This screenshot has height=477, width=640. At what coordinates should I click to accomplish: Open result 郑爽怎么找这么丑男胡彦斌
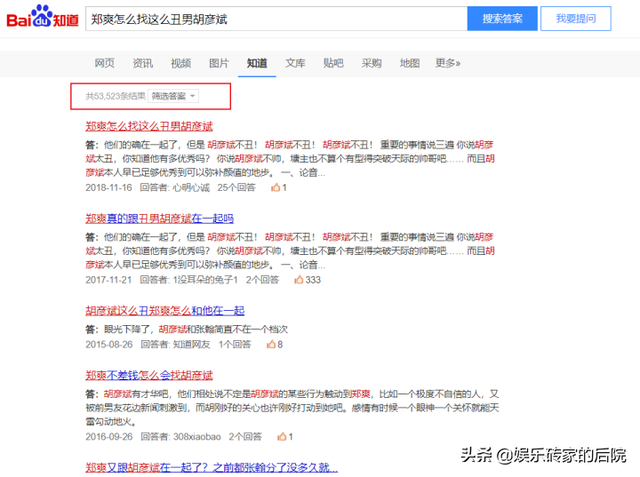tap(149, 126)
